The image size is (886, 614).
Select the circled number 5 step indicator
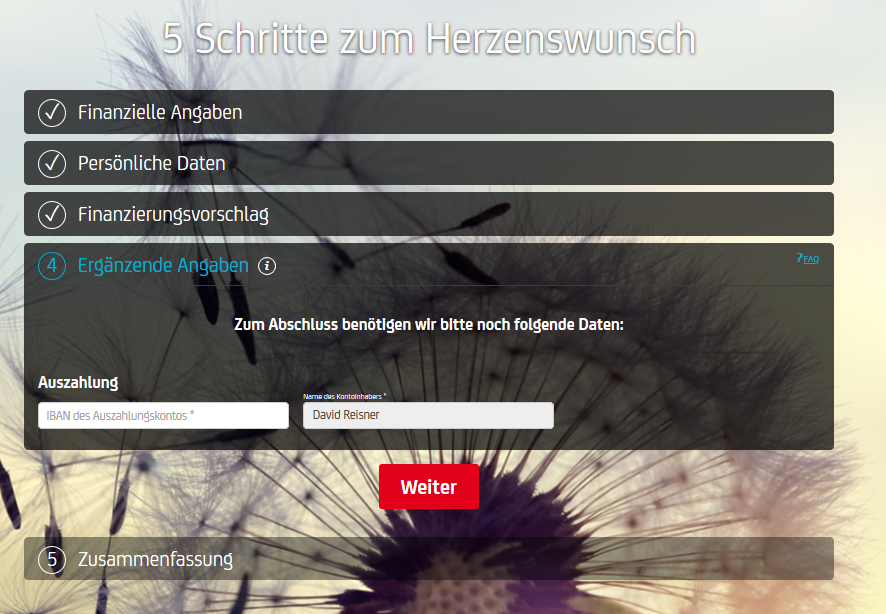point(52,558)
